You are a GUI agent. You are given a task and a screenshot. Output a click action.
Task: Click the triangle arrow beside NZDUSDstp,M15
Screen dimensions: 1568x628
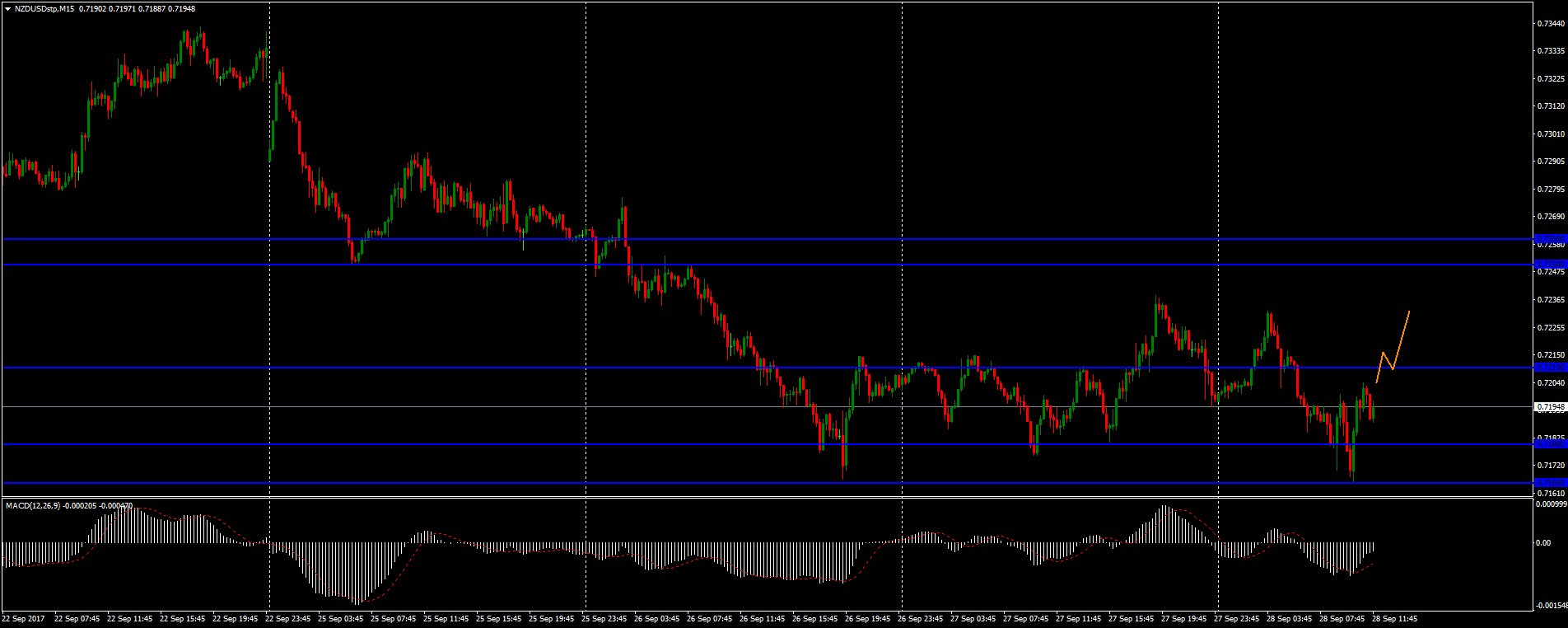coord(7,8)
